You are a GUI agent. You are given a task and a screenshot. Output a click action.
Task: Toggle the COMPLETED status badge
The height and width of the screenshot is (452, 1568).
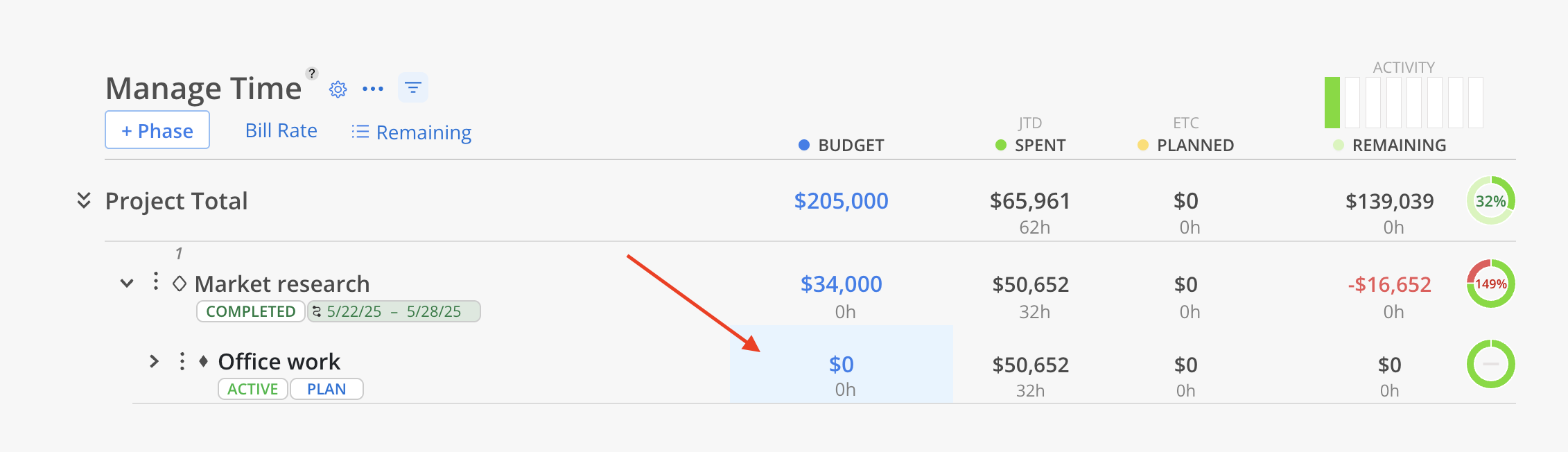250,311
